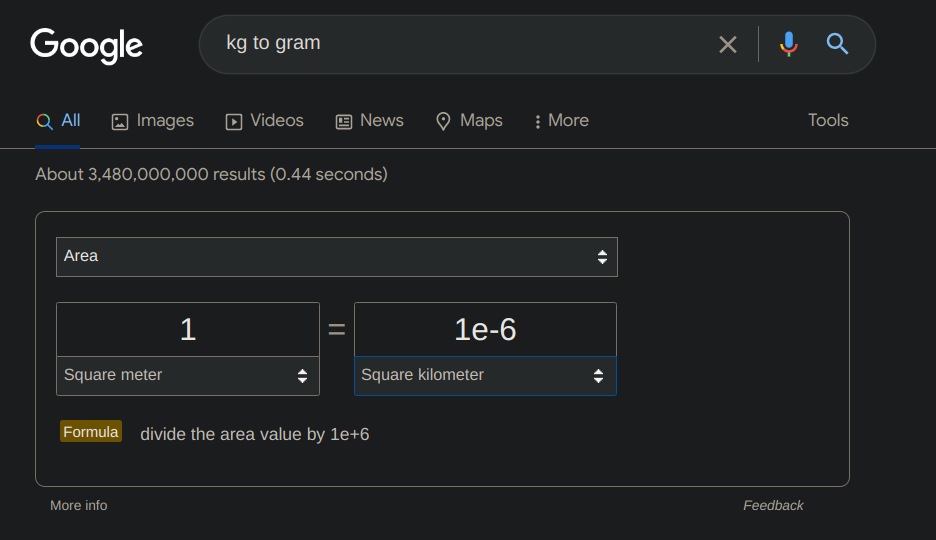Click the Google logo
This screenshot has height=540, width=936.
86,45
